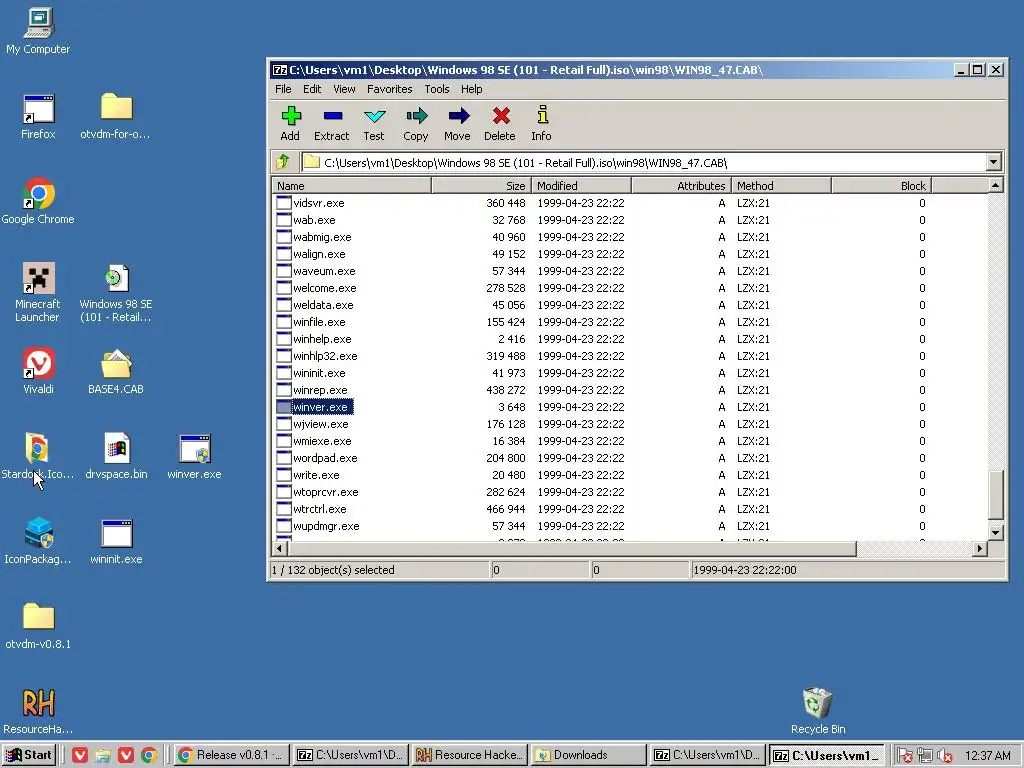The width and height of the screenshot is (1024, 768).
Task: Open the Help menu
Action: click(x=471, y=89)
